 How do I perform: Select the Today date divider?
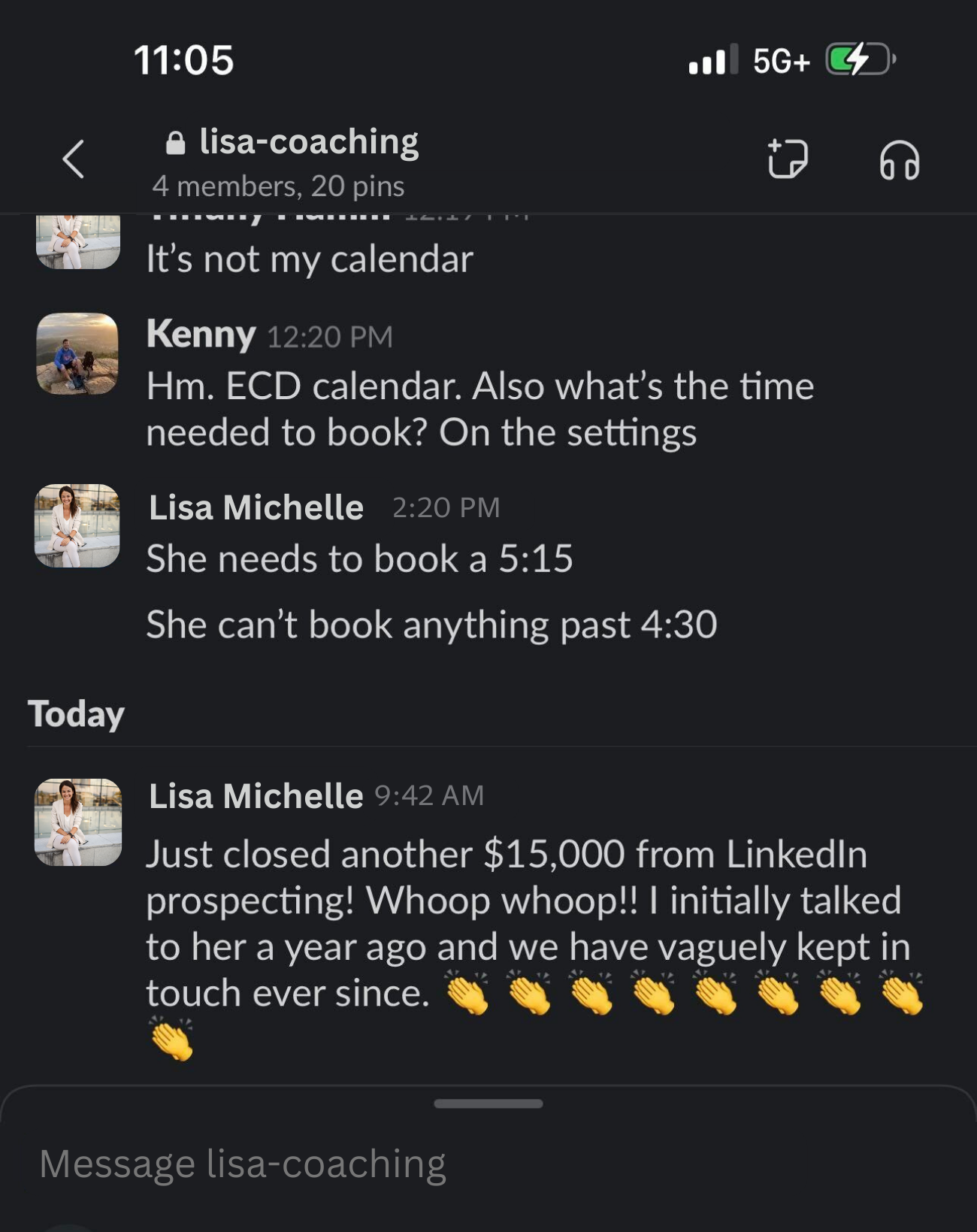[76, 714]
